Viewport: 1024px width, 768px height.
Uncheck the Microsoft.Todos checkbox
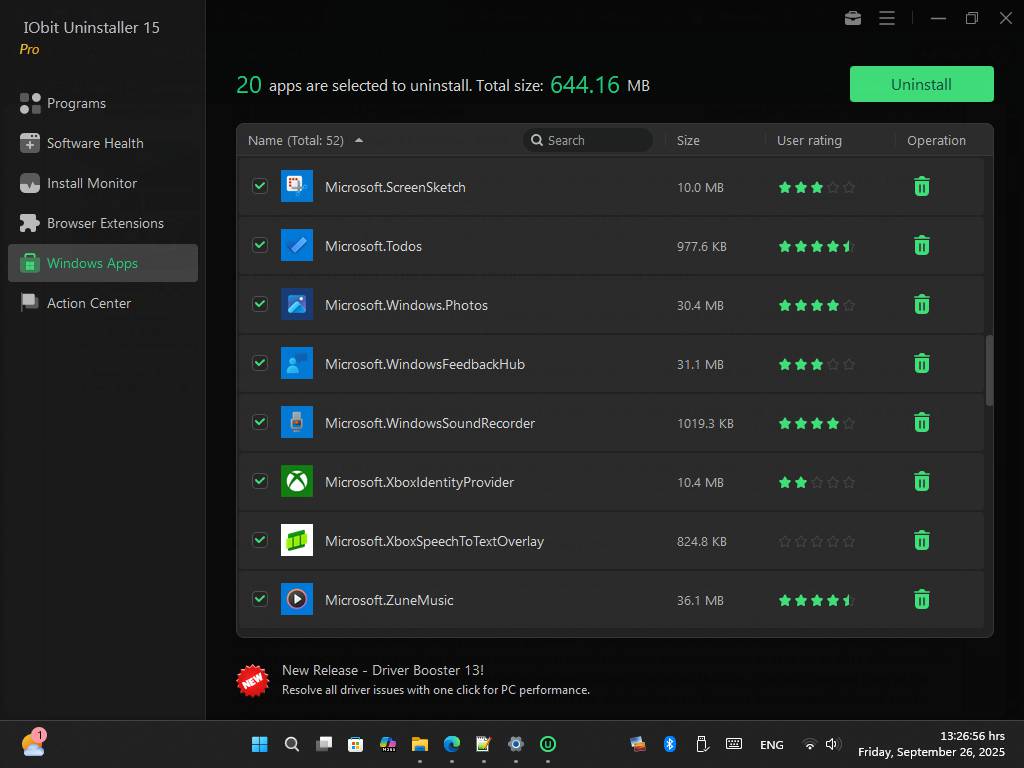pos(260,245)
